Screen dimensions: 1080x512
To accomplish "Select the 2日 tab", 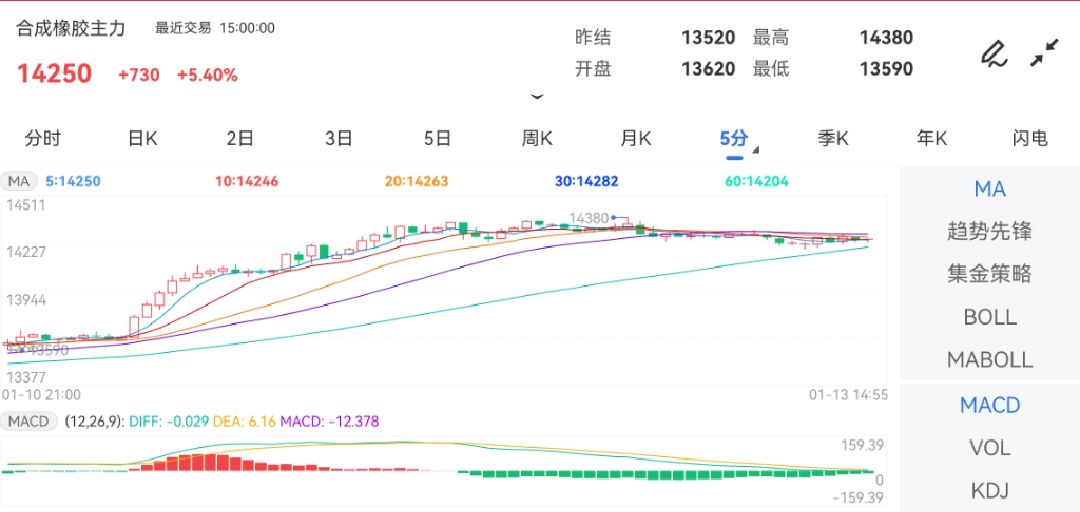I will pyautogui.click(x=240, y=139).
